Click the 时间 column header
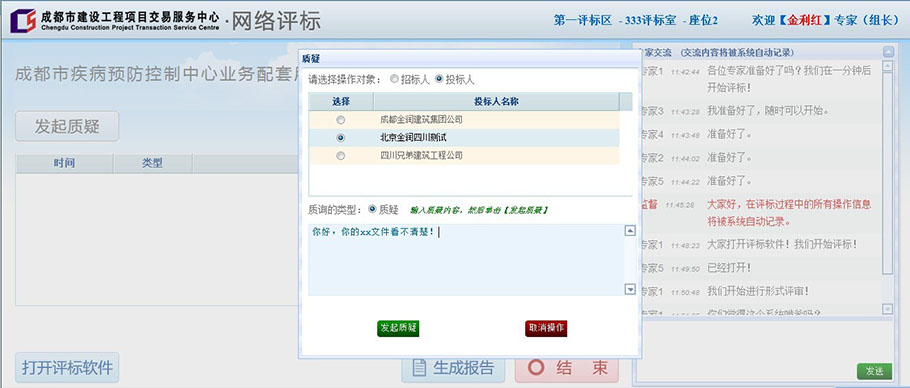Viewport: 910px width, 388px height. coord(64,164)
